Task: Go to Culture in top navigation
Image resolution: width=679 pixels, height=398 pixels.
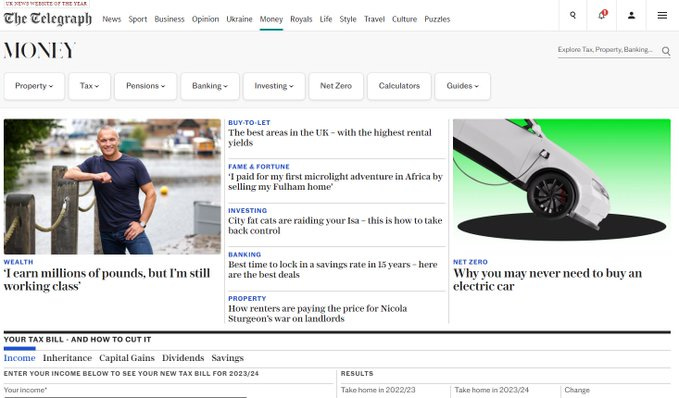Action: (404, 19)
